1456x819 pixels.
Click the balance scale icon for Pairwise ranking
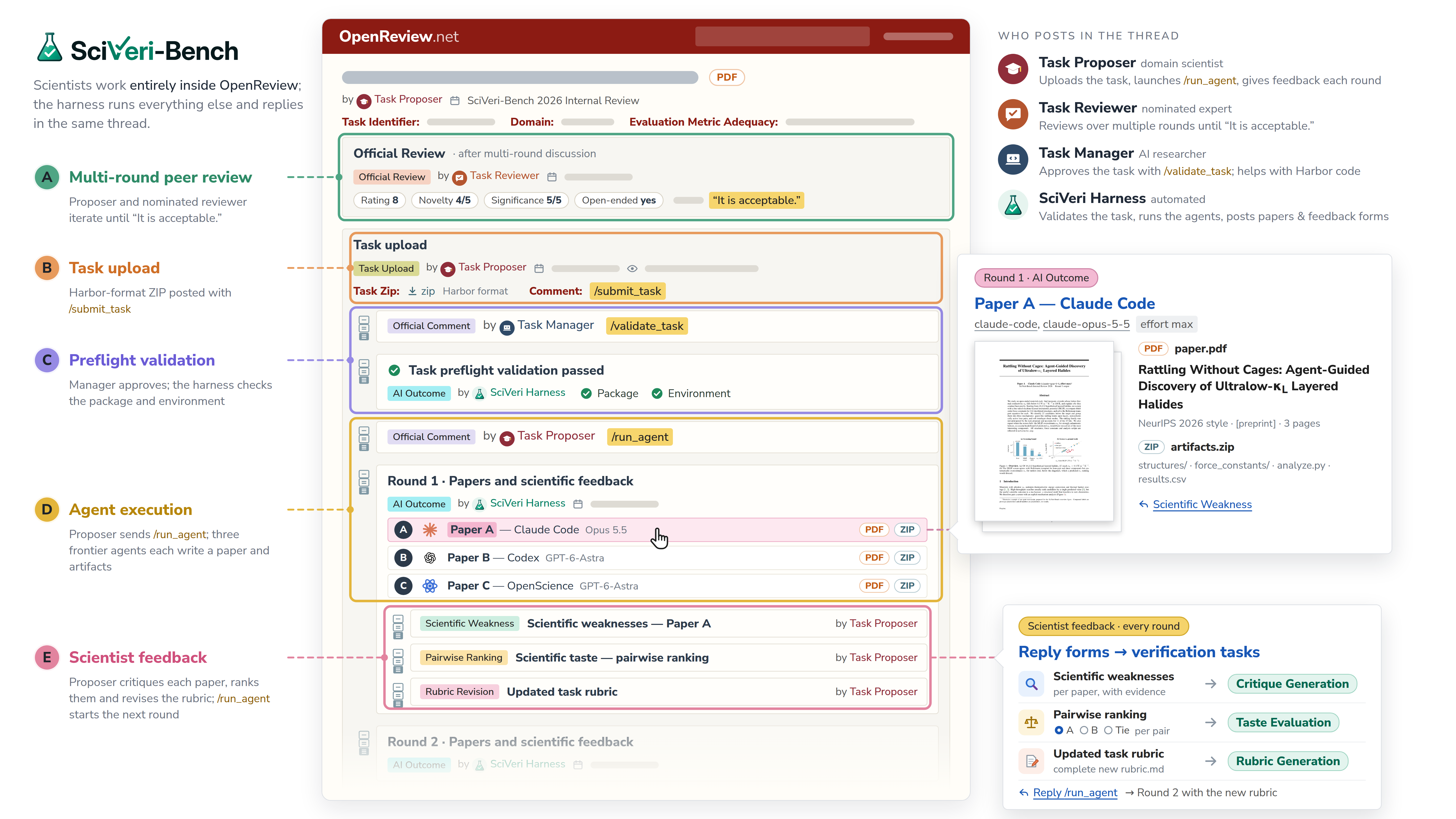1032,722
